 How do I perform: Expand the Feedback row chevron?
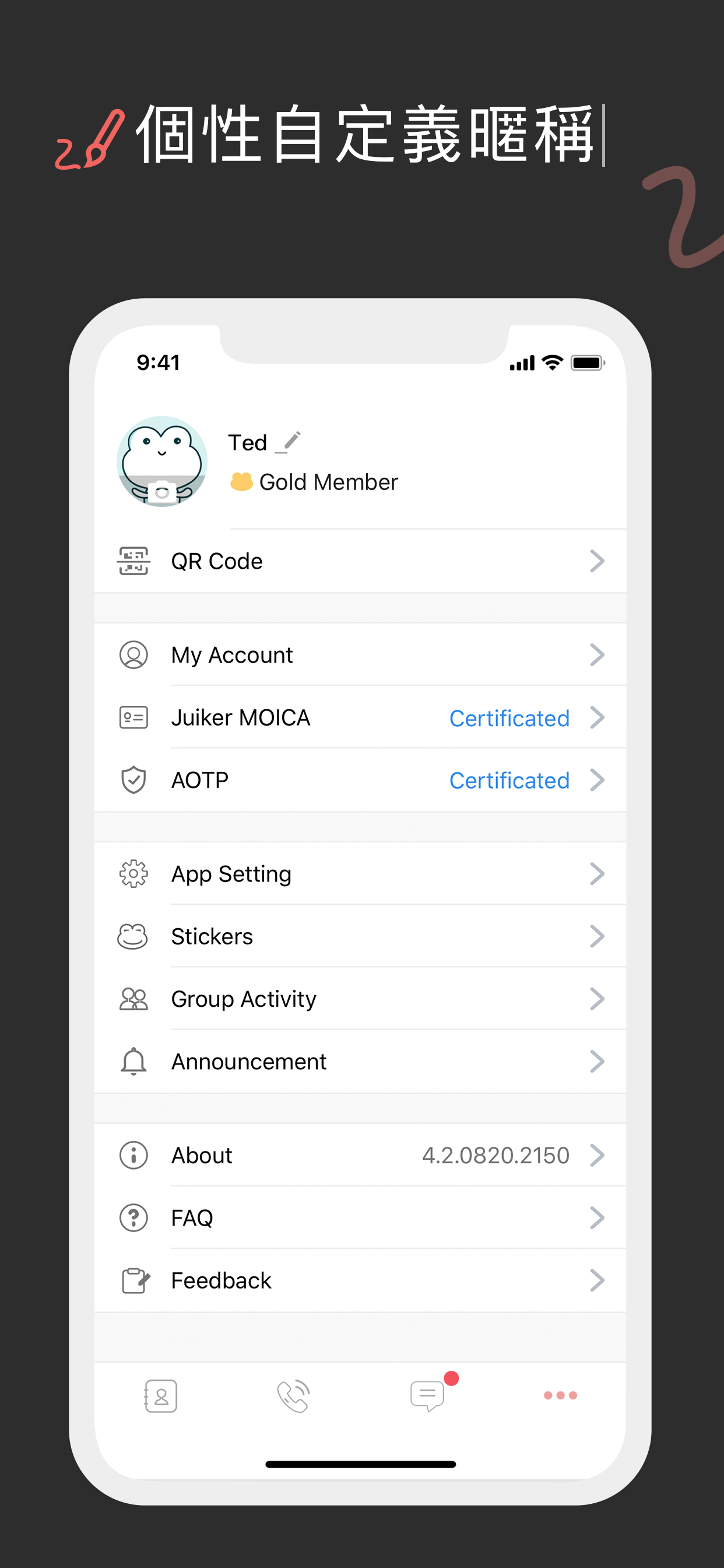pos(597,1280)
